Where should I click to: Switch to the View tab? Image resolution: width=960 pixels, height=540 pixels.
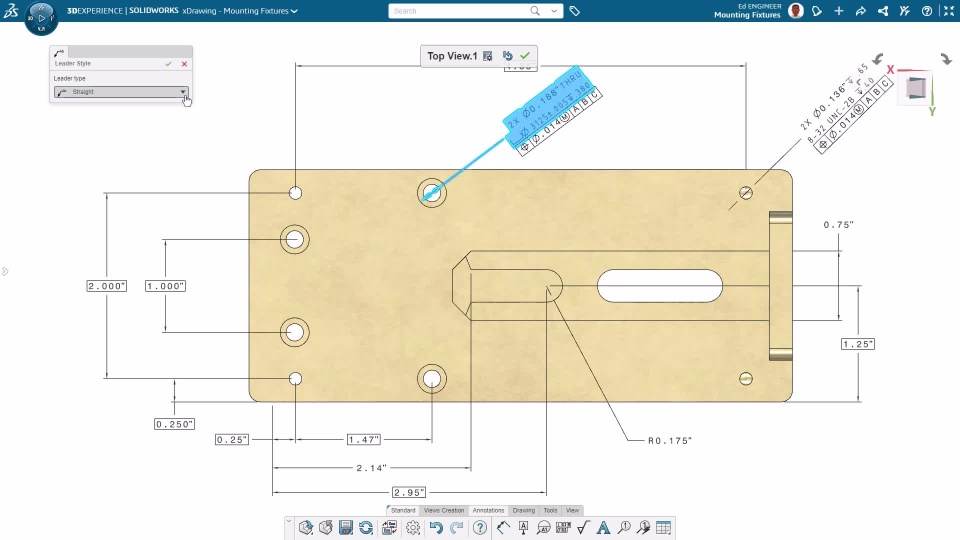click(x=572, y=510)
